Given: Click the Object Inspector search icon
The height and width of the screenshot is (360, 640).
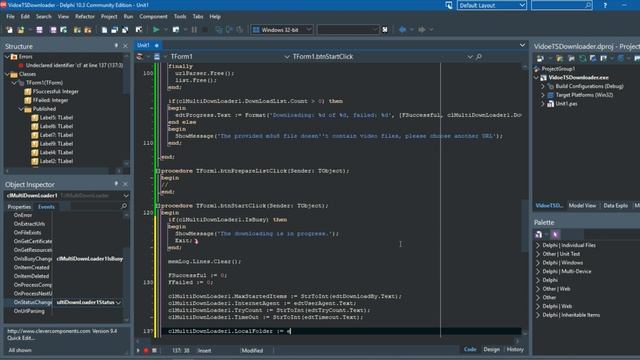Looking at the screenshot, I should (124, 207).
